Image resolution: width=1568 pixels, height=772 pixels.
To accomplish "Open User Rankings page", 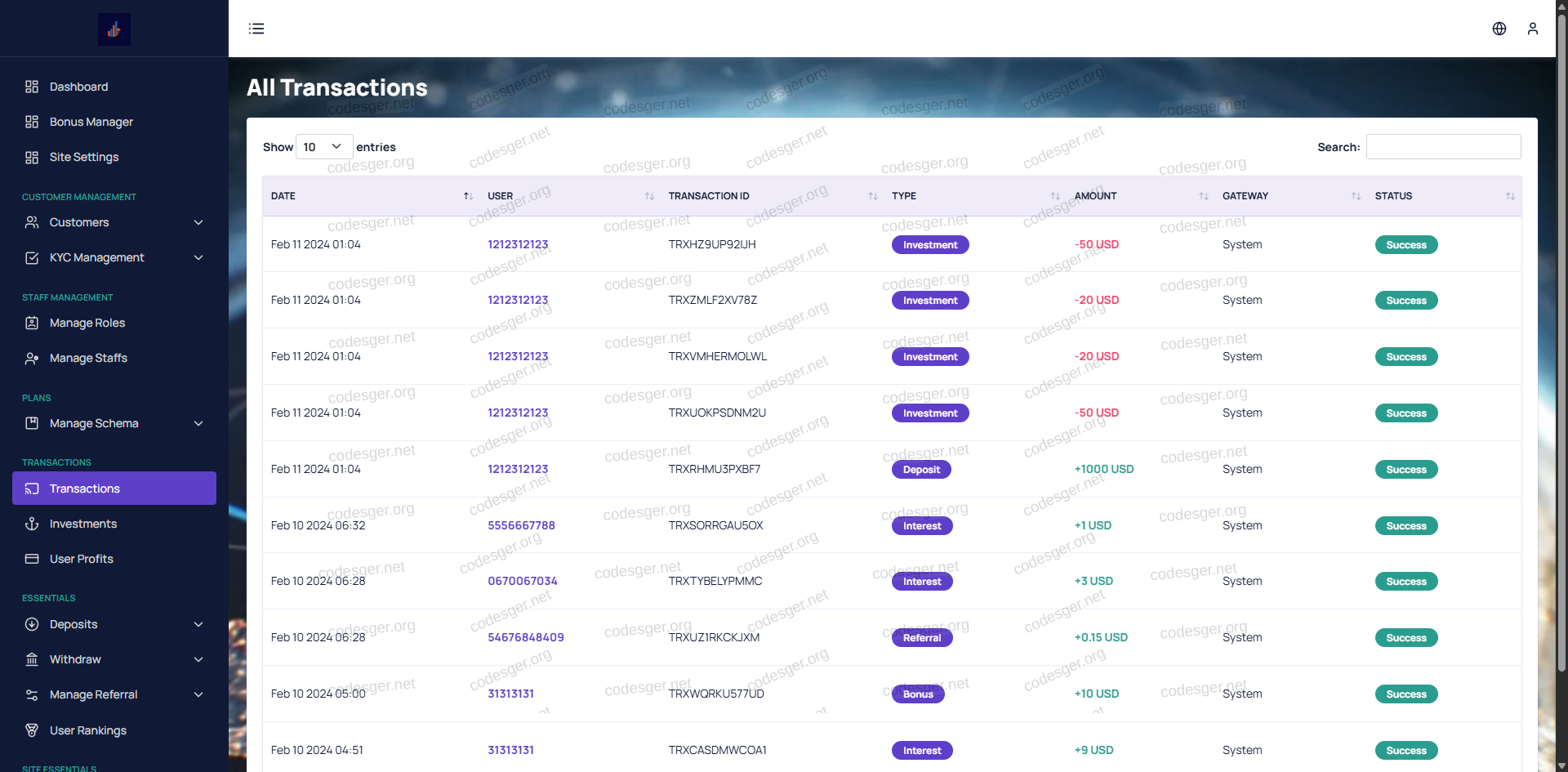I will click(87, 730).
